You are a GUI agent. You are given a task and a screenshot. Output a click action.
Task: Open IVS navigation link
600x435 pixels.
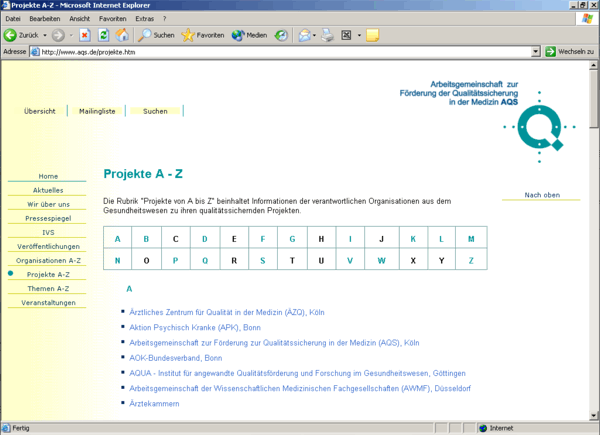point(48,232)
